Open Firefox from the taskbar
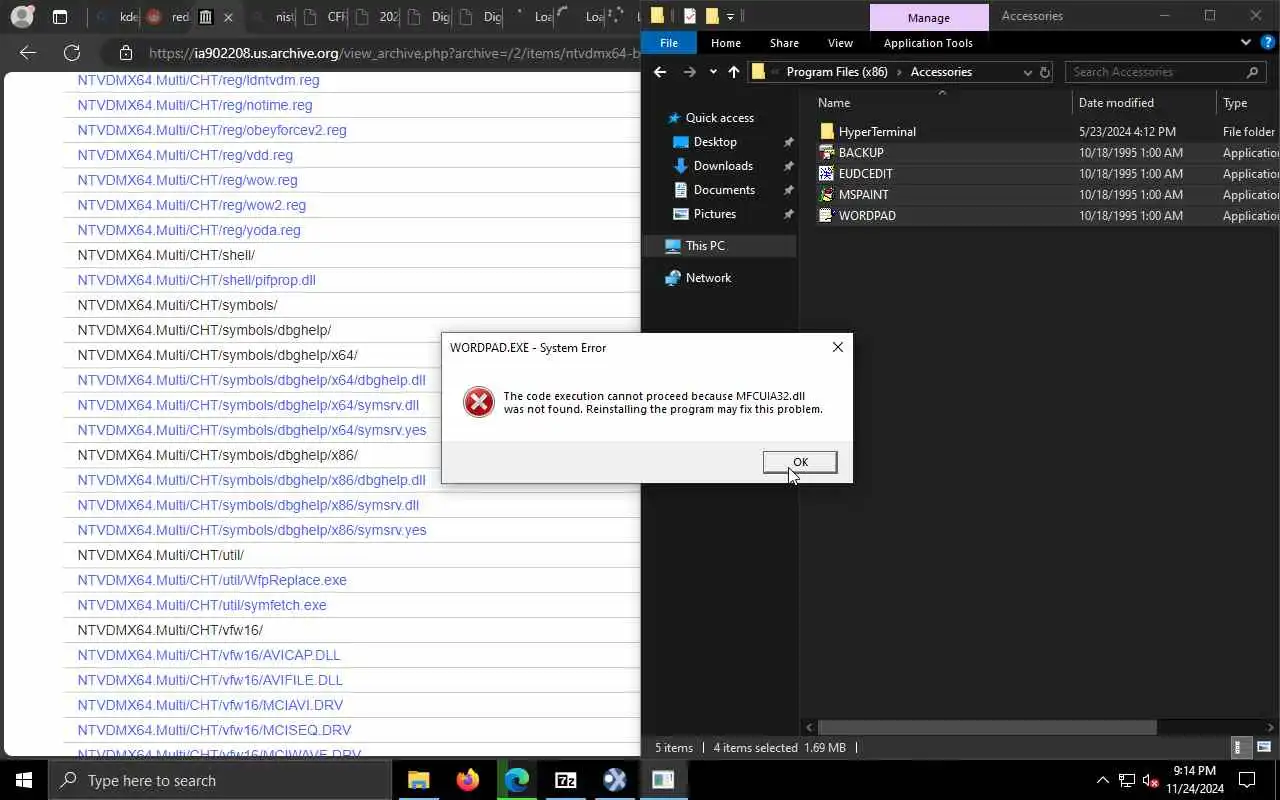The height and width of the screenshot is (800, 1280). point(468,780)
